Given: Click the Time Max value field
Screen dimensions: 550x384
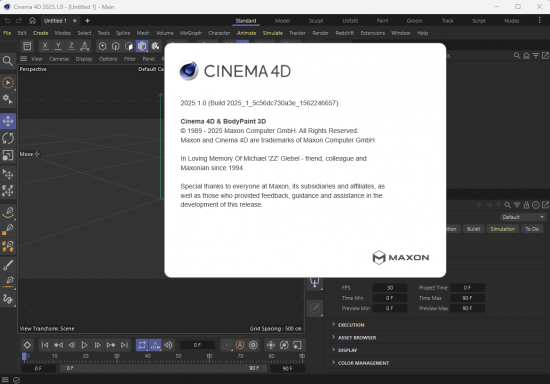Looking at the screenshot, I should coord(467,298).
